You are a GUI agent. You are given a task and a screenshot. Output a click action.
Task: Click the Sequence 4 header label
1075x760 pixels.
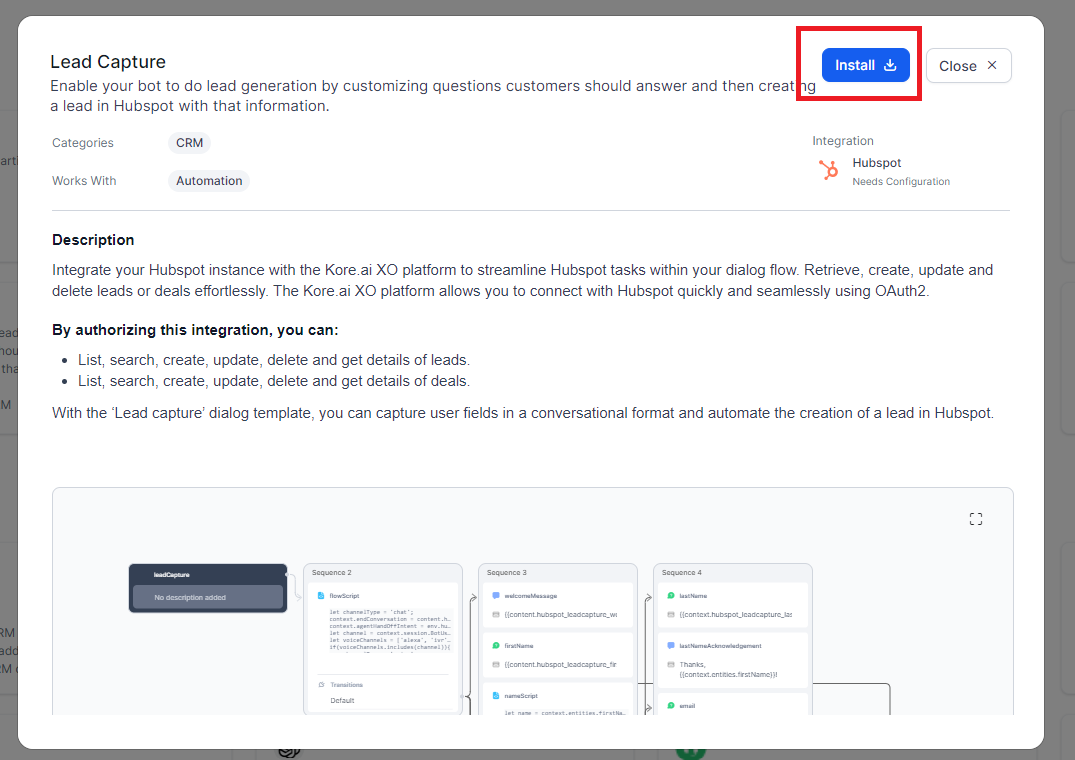[x=681, y=572]
